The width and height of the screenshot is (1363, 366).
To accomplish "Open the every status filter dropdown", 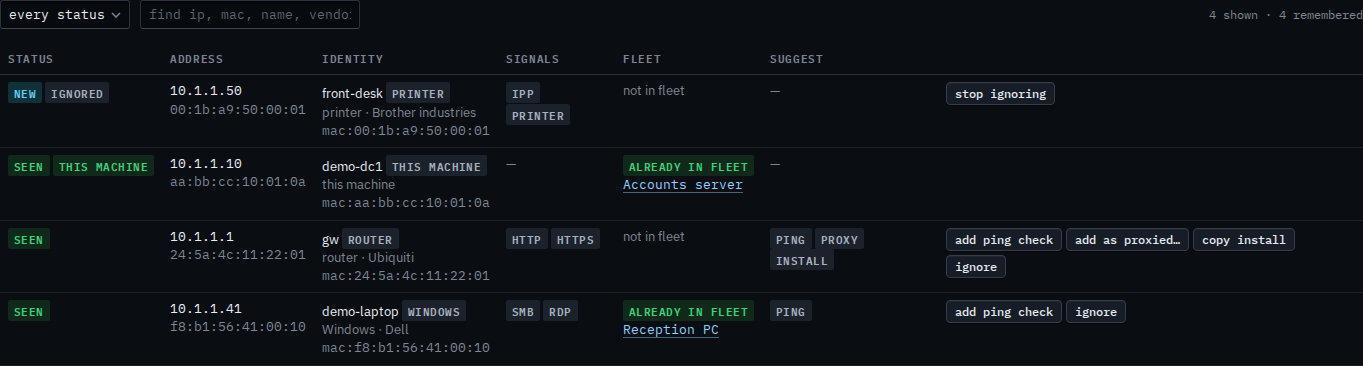I will [x=65, y=15].
